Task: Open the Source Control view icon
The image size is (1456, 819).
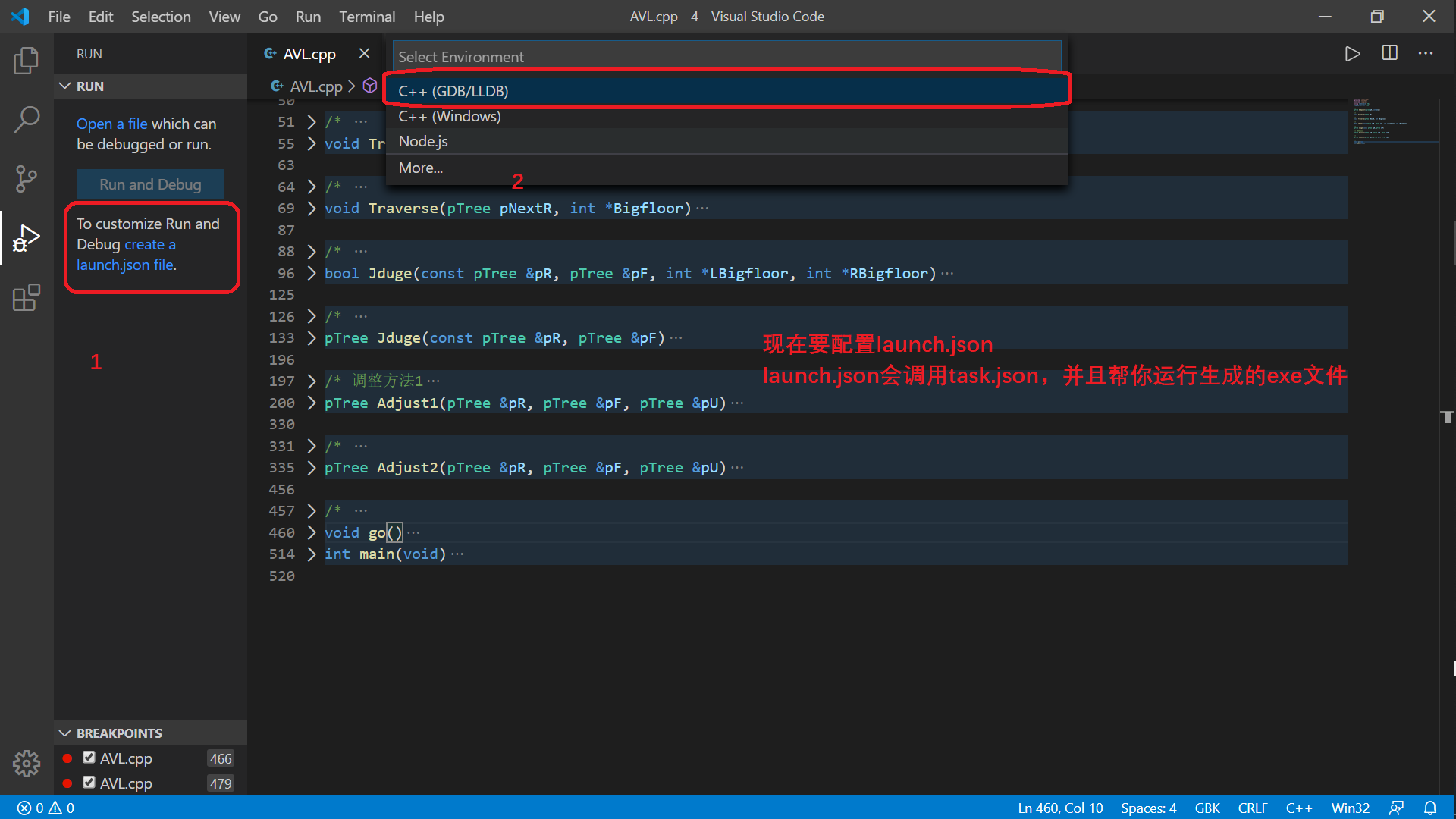Action: (x=27, y=179)
